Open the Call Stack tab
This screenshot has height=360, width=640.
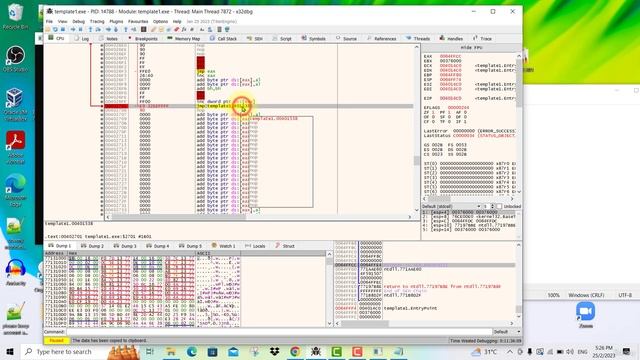(x=223, y=38)
